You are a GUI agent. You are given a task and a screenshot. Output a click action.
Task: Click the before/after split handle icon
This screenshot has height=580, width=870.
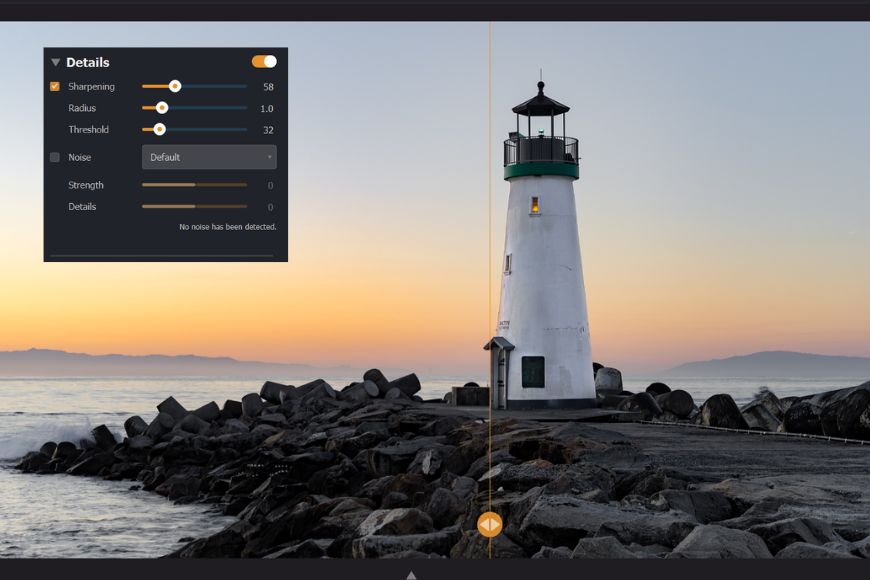(x=489, y=524)
